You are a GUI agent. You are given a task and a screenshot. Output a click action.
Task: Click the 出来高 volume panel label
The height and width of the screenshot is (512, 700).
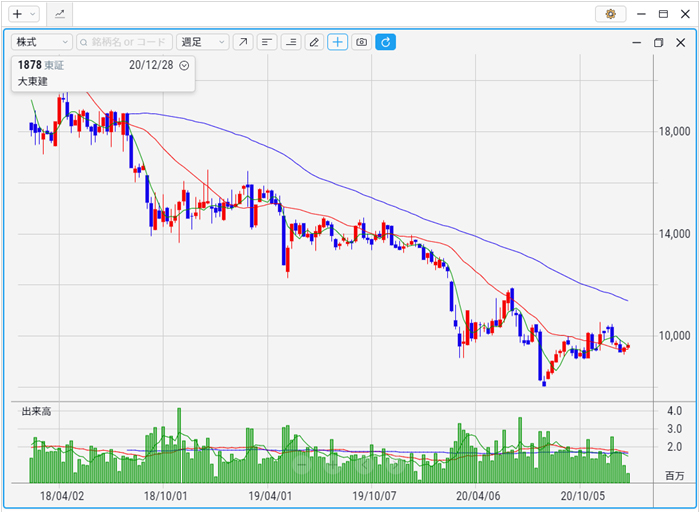point(37,411)
